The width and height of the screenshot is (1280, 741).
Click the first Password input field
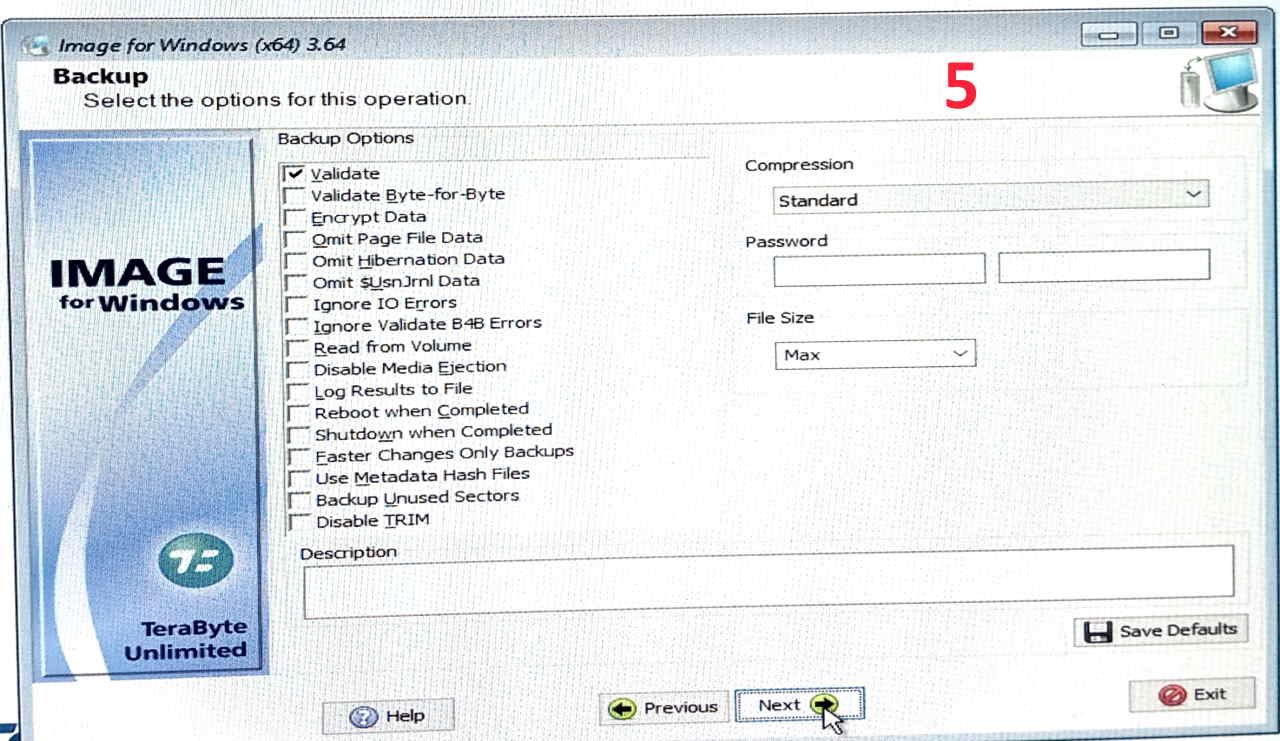tap(879, 268)
